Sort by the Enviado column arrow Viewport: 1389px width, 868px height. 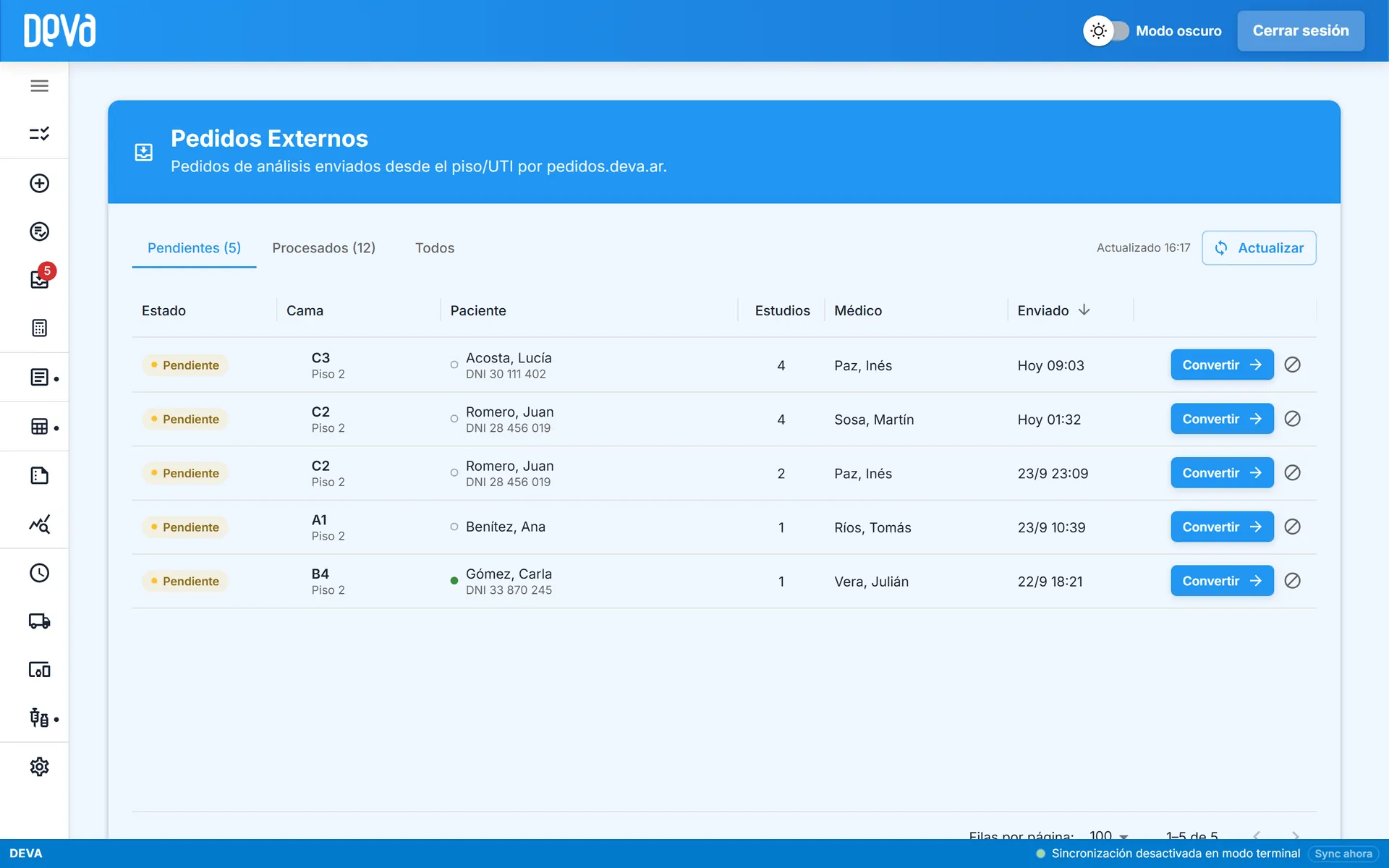tap(1084, 310)
